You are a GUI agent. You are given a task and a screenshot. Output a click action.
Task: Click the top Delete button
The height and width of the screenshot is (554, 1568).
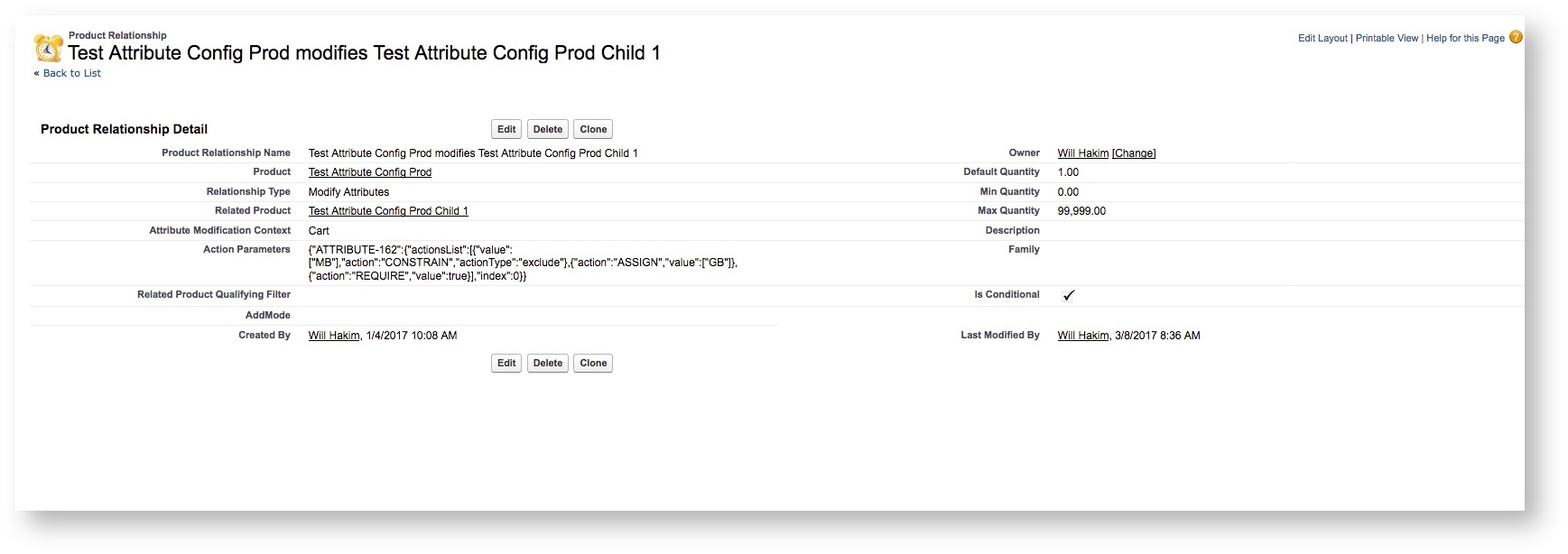tap(548, 129)
